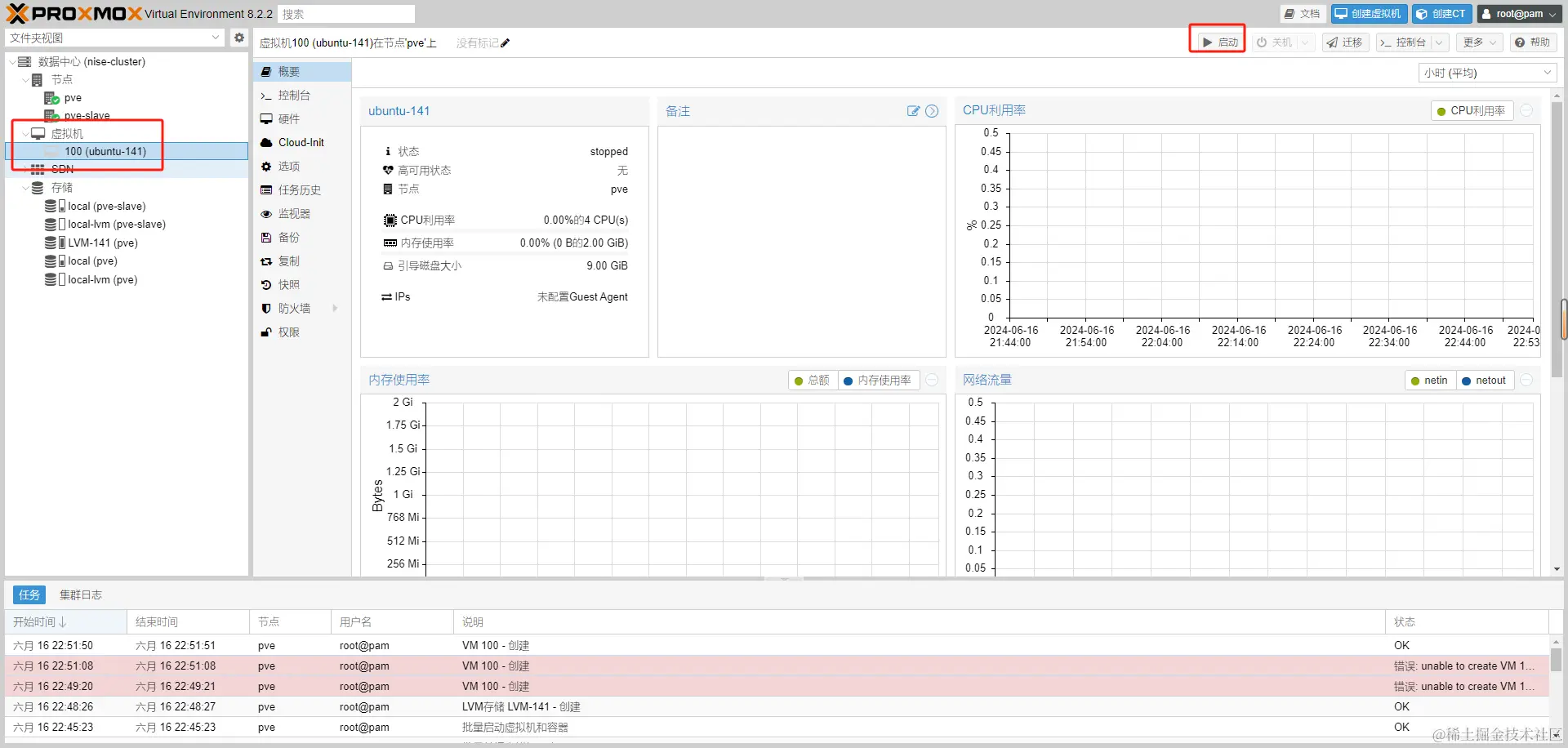Click 创建虚拟机 to create a VM
The width and height of the screenshot is (1568, 748).
(1368, 14)
